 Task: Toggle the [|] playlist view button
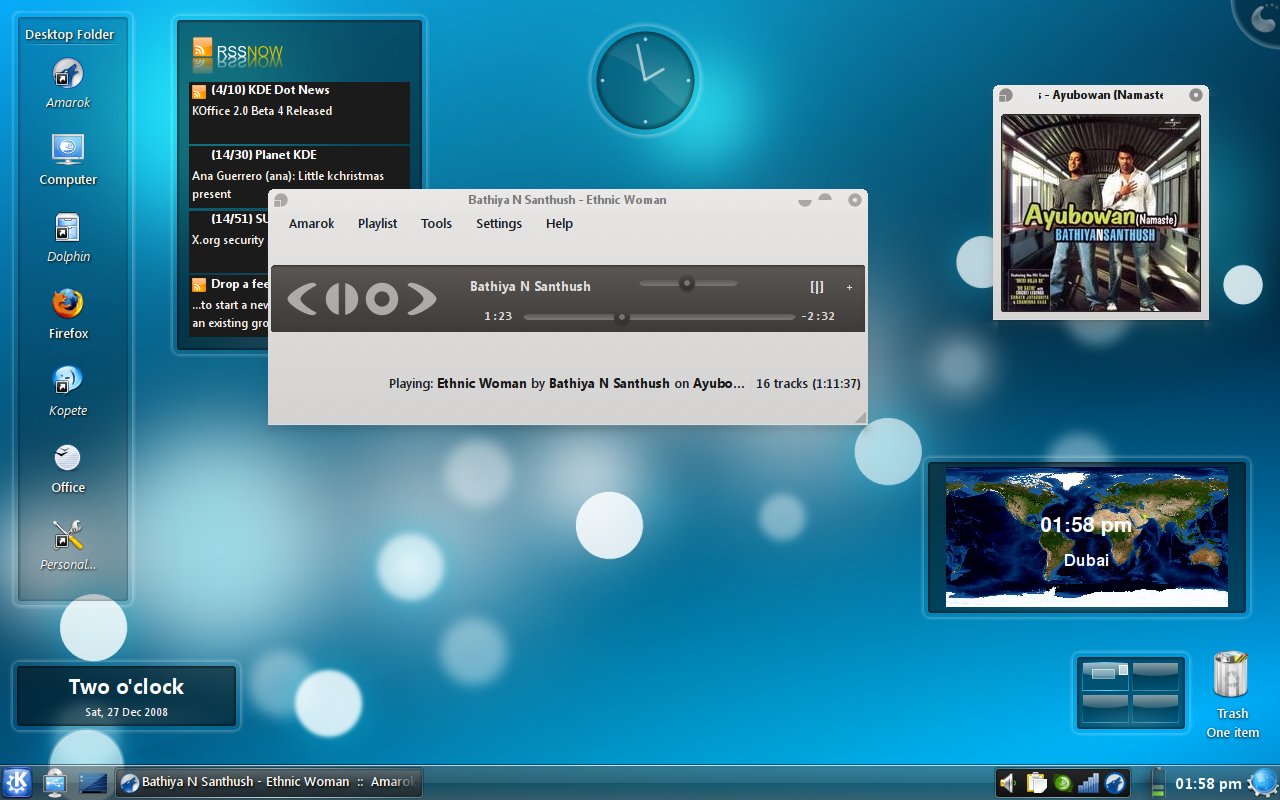tap(817, 287)
